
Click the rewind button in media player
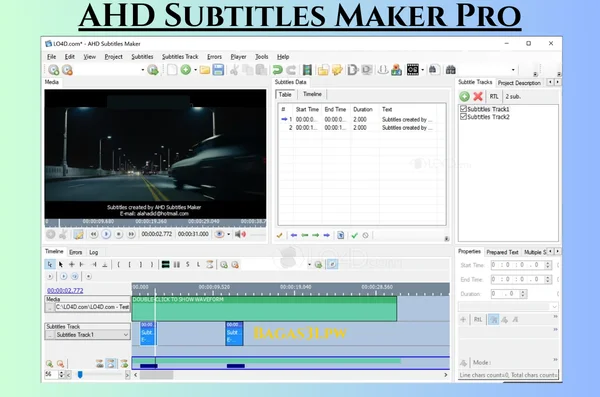[94, 234]
